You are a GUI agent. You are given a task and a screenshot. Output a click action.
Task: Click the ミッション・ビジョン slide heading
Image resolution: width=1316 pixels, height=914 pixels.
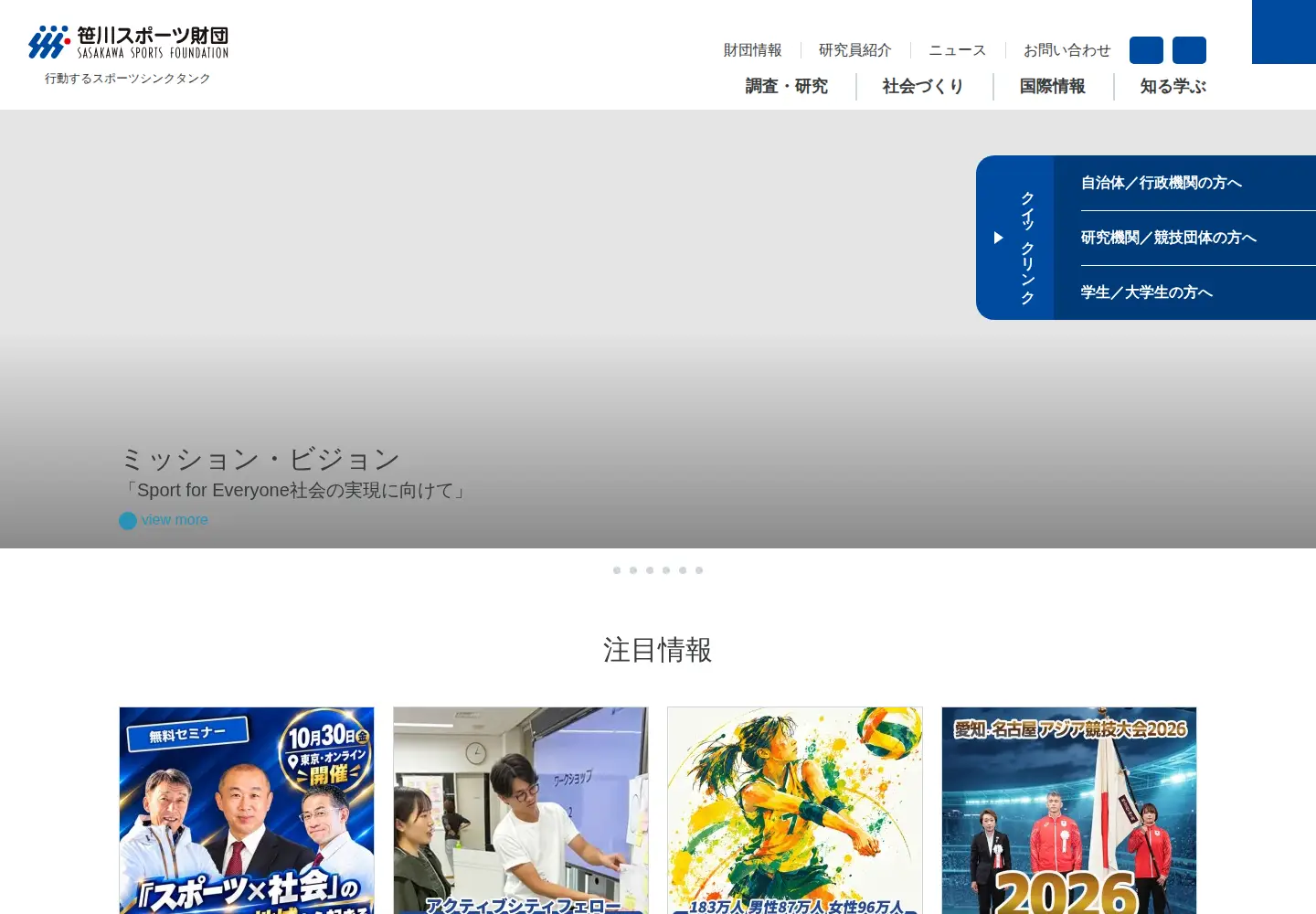click(261, 459)
